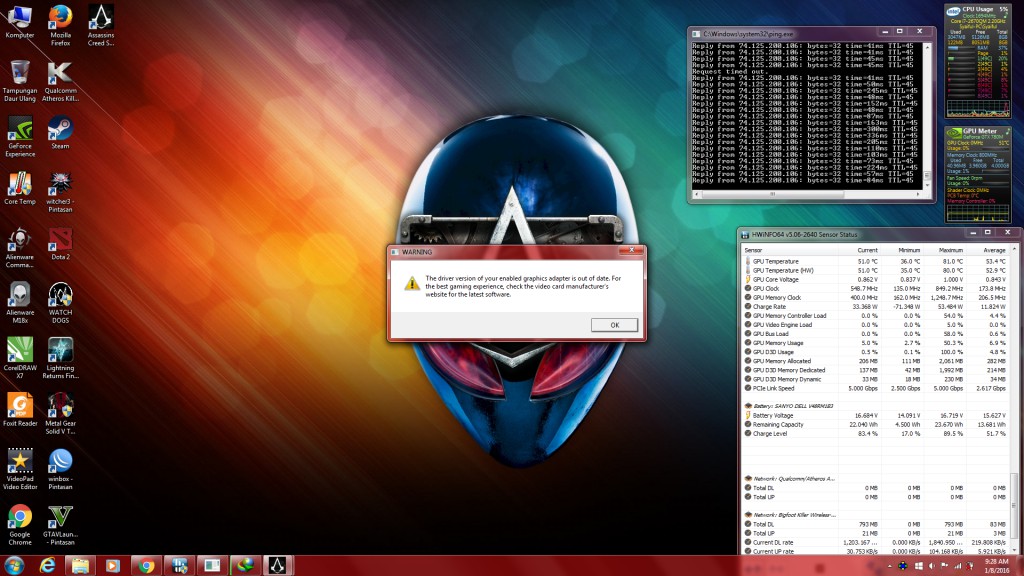1024x576 pixels.
Task: Open the media player taskbar icon
Action: pyautogui.click(x=113, y=566)
